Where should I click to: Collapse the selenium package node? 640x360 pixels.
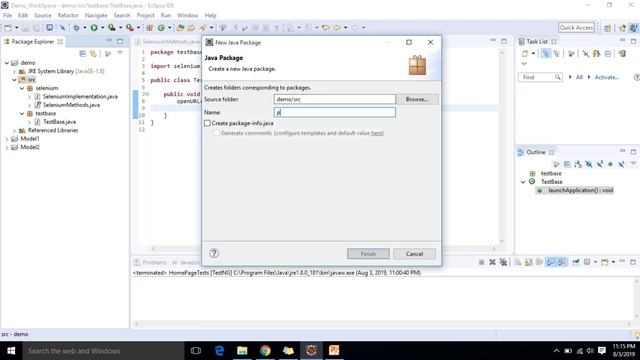tap(22, 88)
